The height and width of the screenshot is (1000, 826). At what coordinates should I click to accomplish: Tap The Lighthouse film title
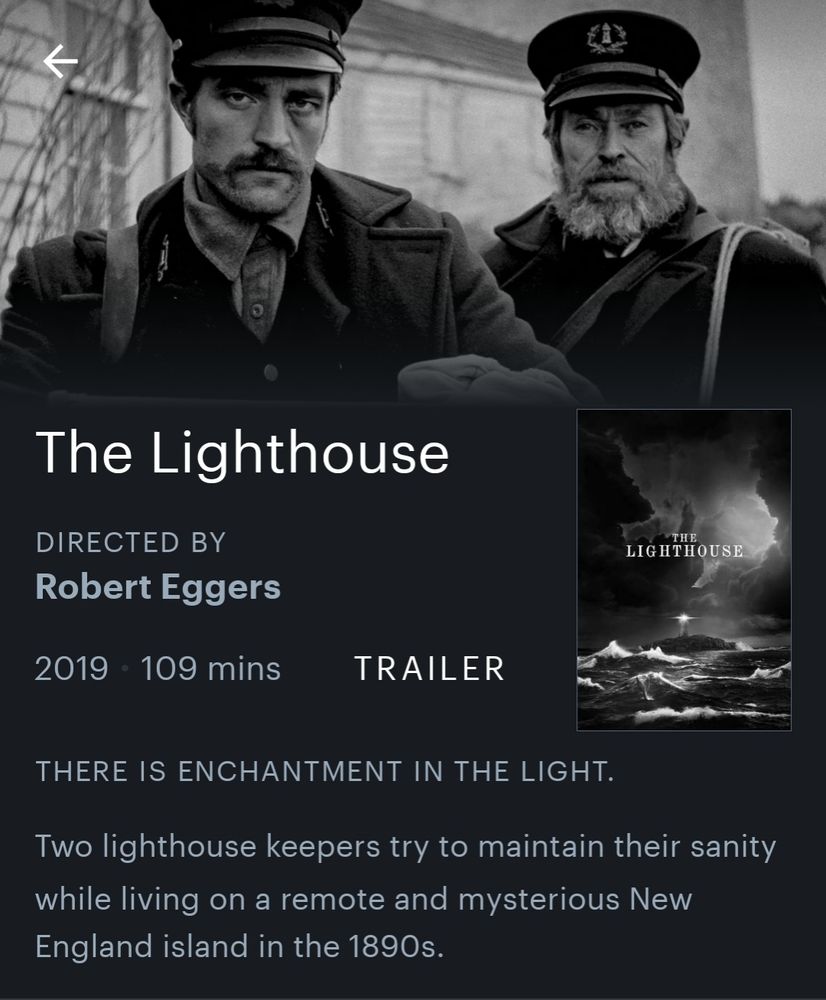242,452
